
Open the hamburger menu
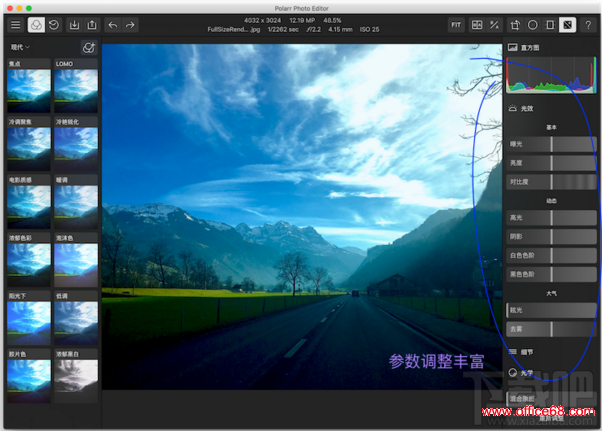coord(16,25)
